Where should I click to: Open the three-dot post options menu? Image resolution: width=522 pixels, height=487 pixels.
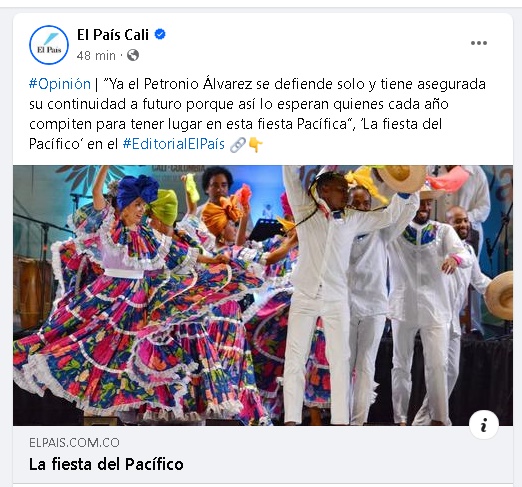[479, 43]
